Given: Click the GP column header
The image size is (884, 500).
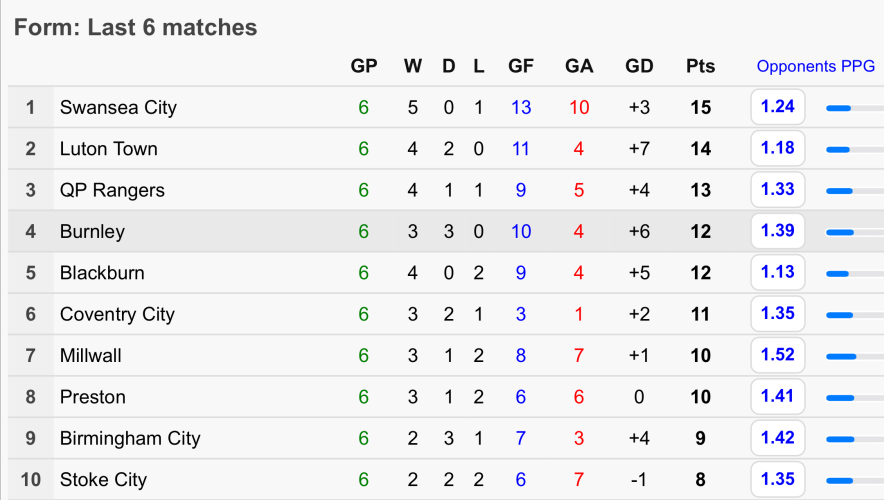Looking at the screenshot, I should tap(363, 67).
